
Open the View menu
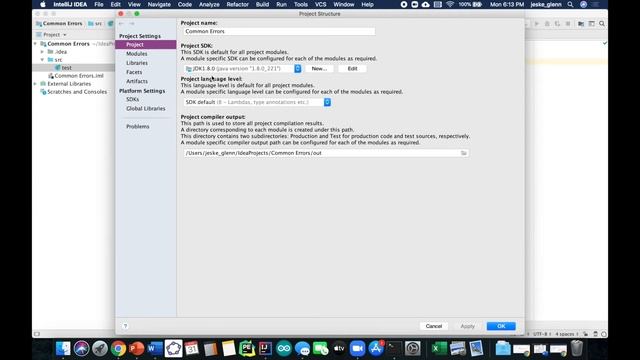(x=134, y=4)
